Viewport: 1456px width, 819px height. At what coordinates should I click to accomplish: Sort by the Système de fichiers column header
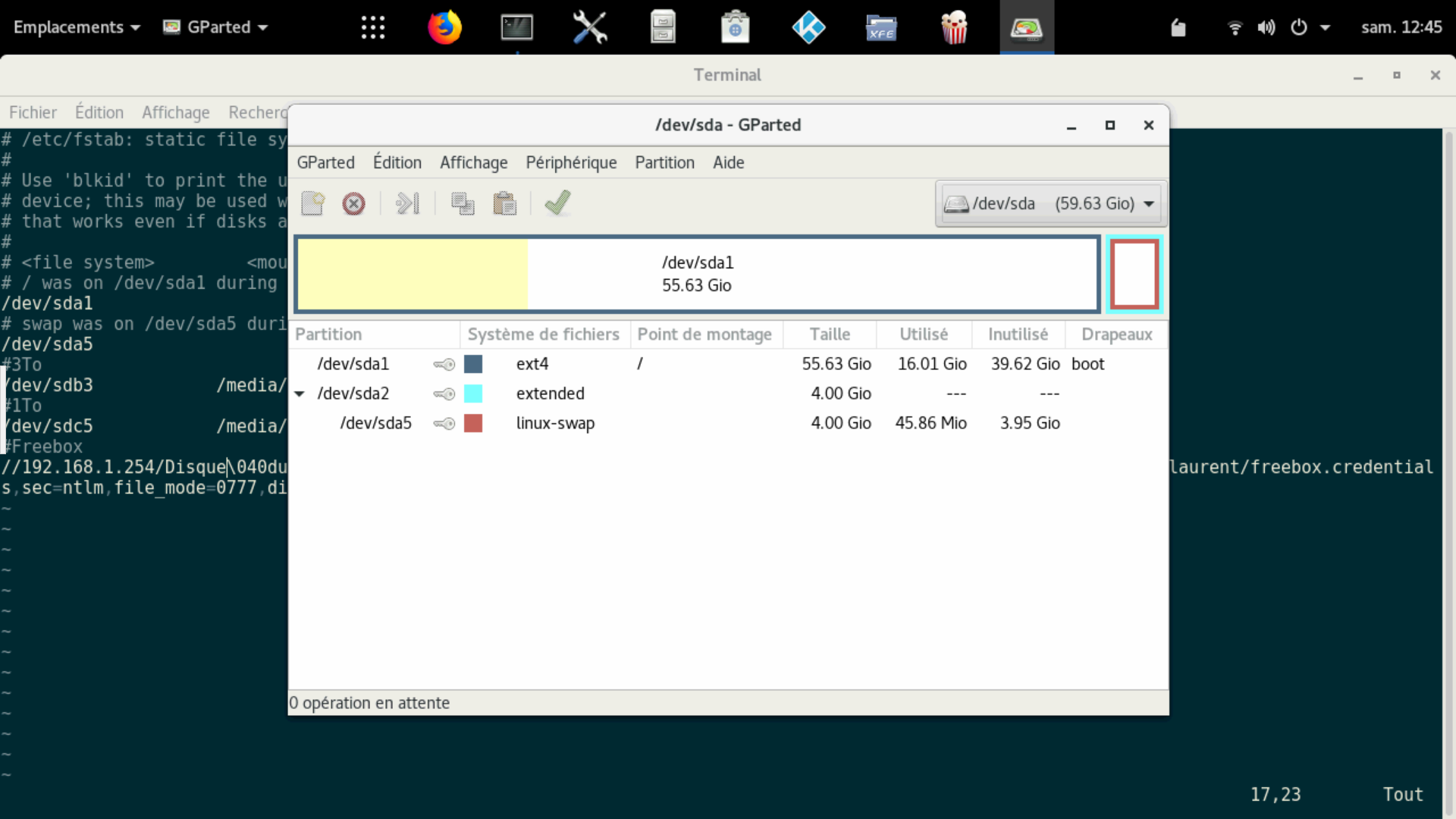pyautogui.click(x=543, y=334)
